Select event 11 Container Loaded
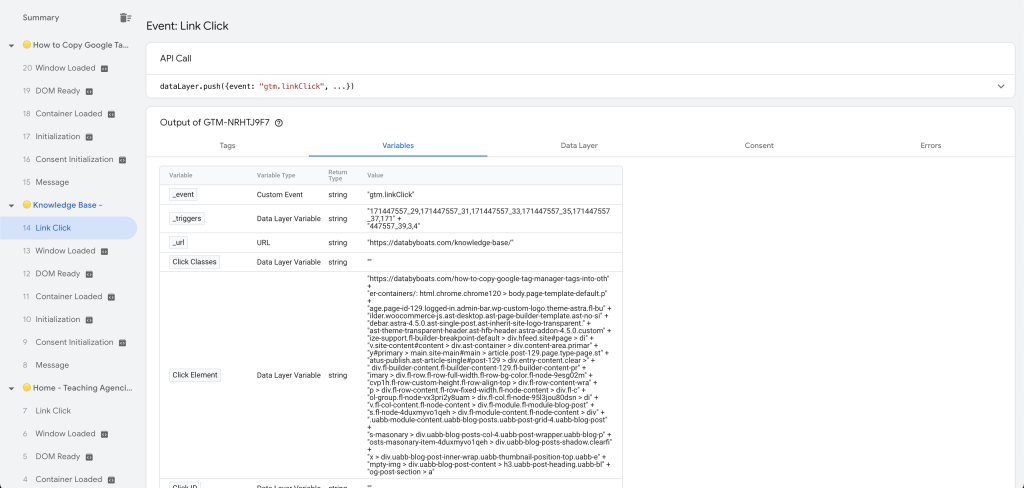 click(69, 297)
